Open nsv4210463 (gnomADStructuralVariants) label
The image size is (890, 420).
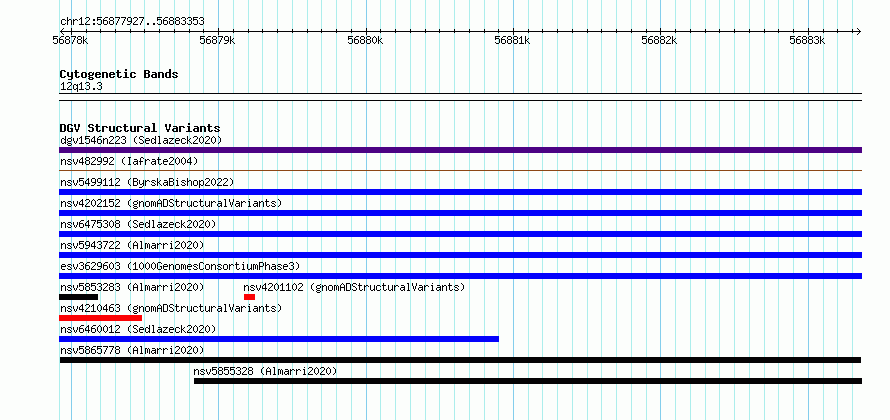[171, 308]
